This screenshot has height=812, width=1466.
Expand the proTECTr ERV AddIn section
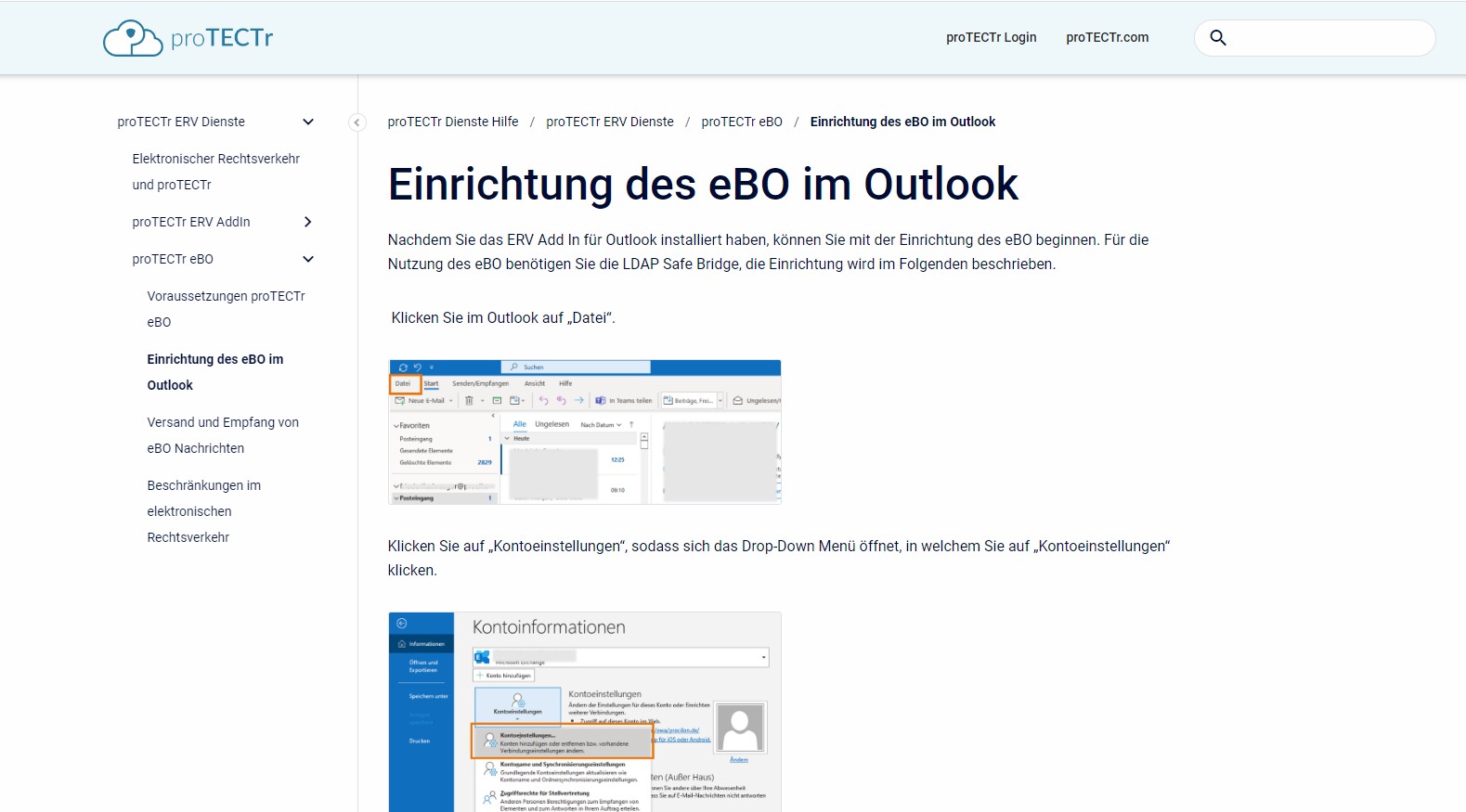(x=308, y=222)
